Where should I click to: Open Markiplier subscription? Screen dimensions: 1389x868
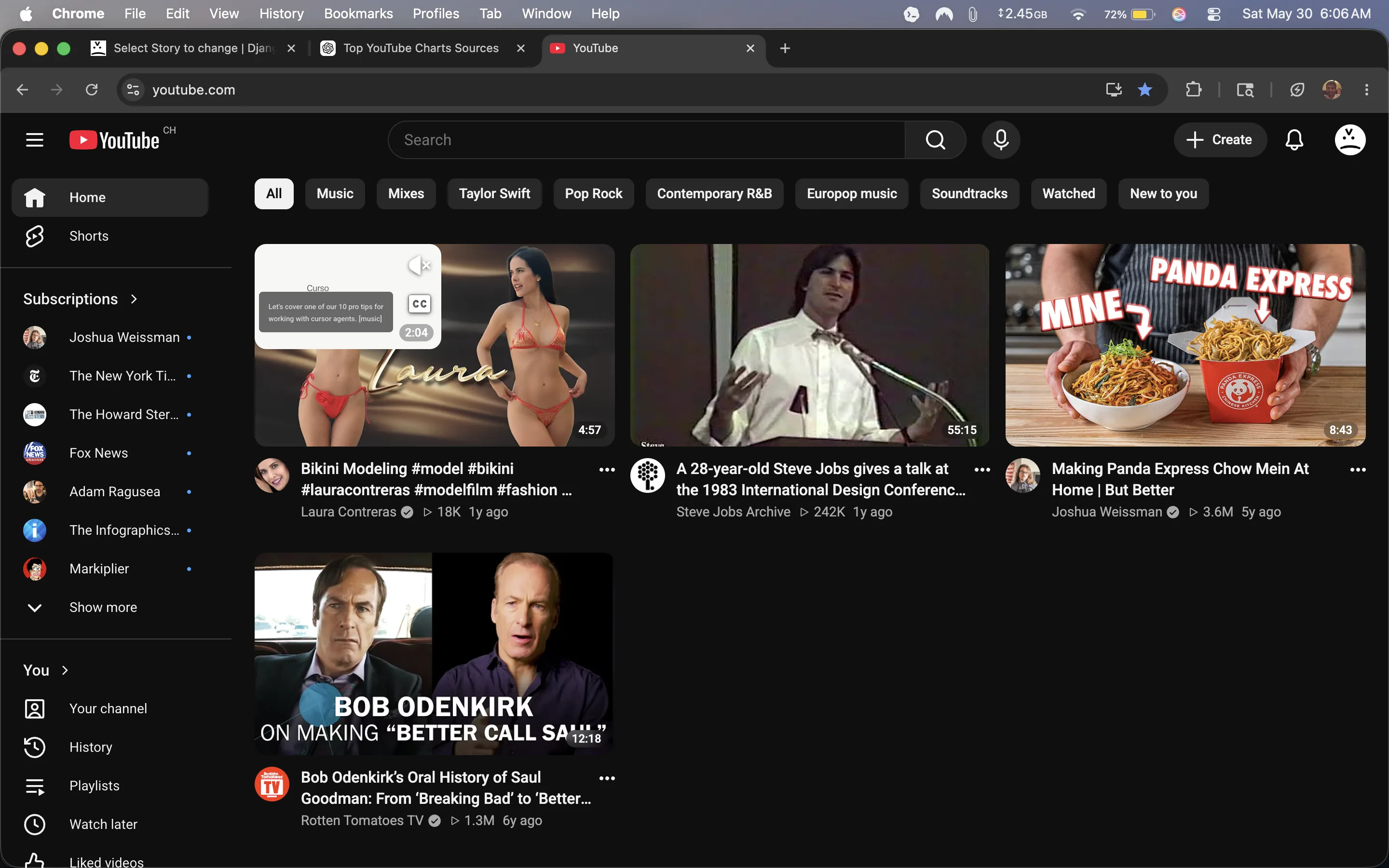tap(109, 569)
